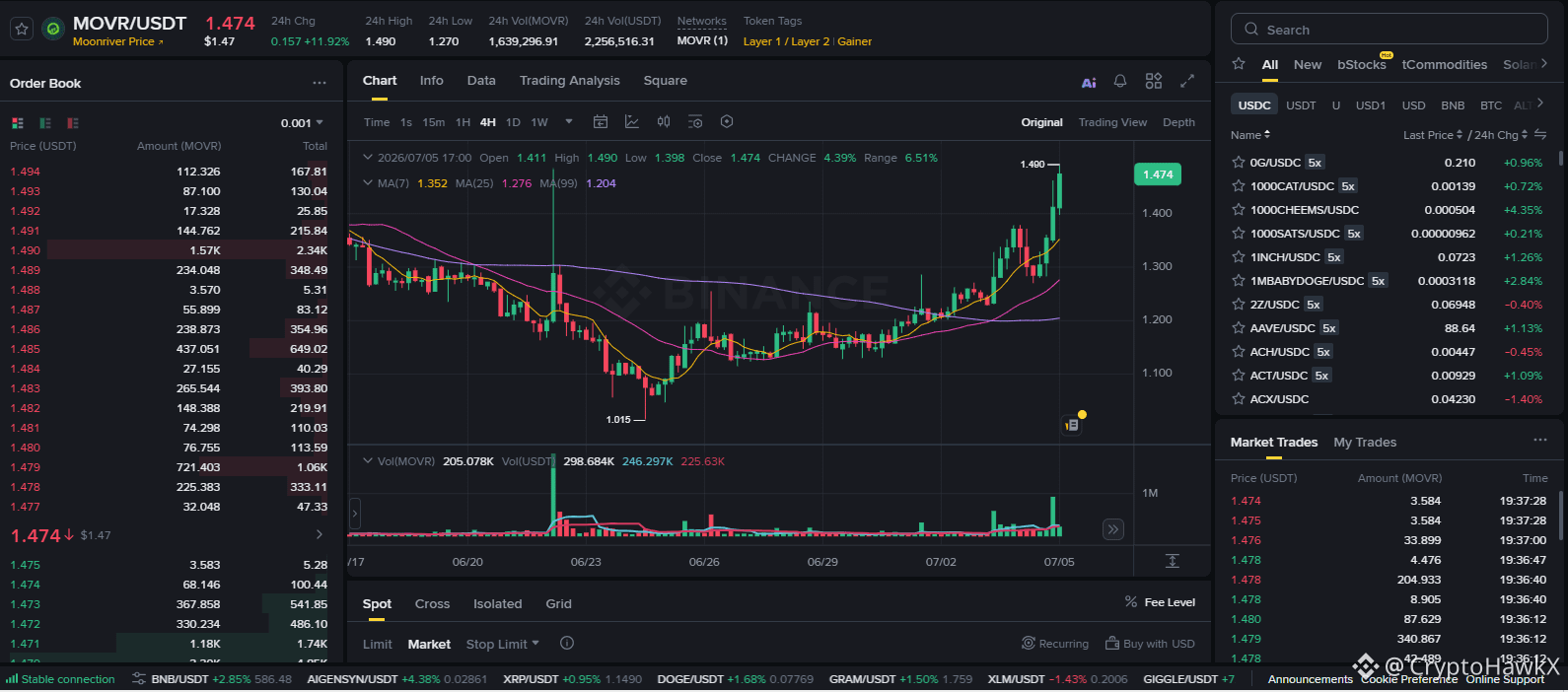Open the Square tab

pos(666,81)
